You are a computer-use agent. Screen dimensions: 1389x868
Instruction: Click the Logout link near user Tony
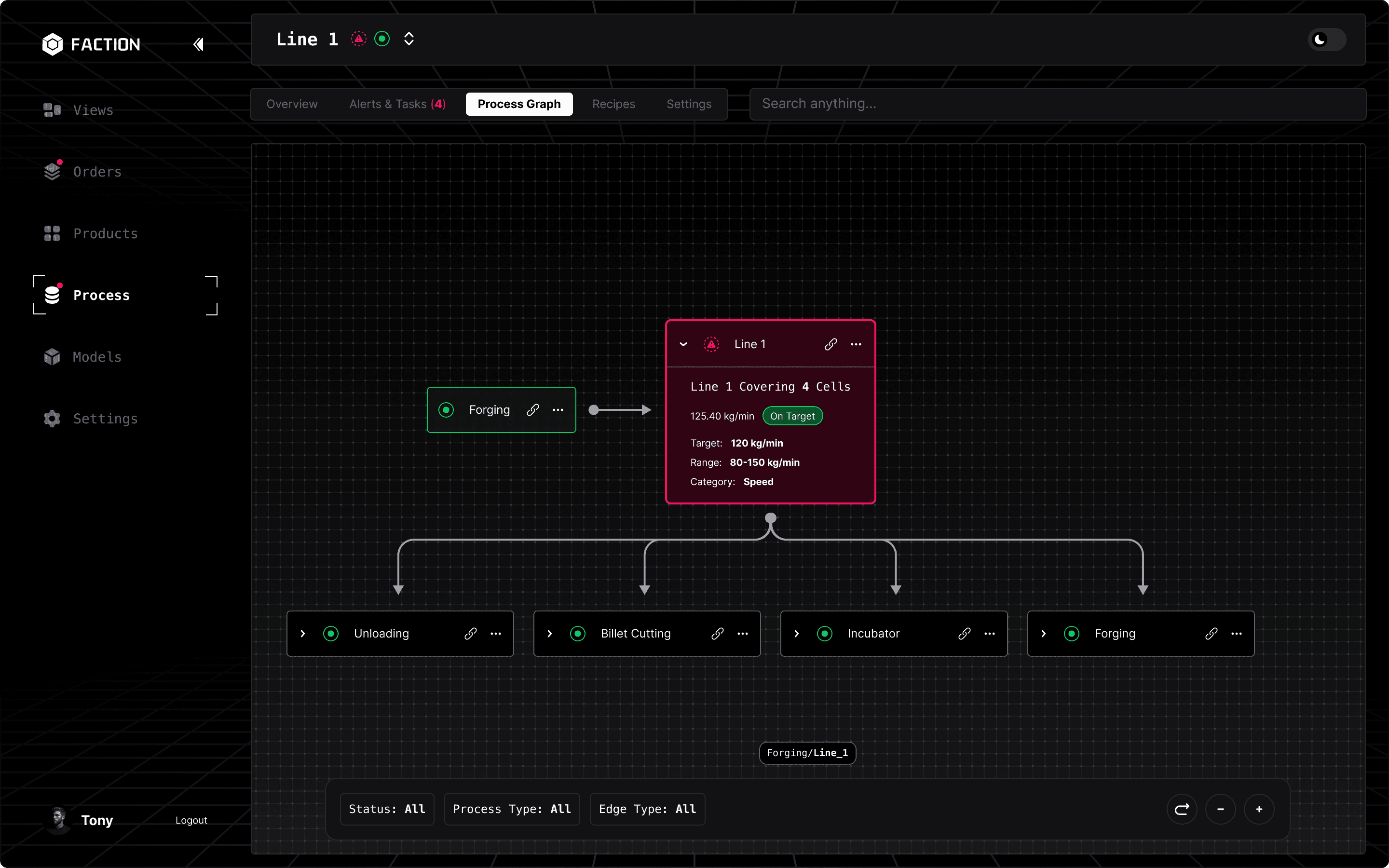[191, 820]
